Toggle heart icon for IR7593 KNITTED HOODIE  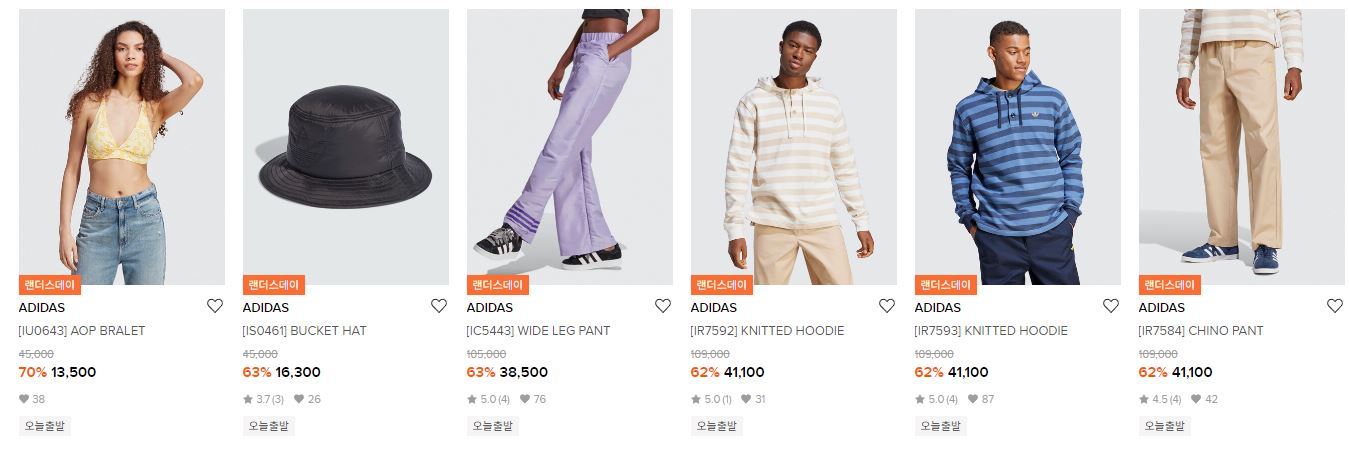coord(1111,306)
